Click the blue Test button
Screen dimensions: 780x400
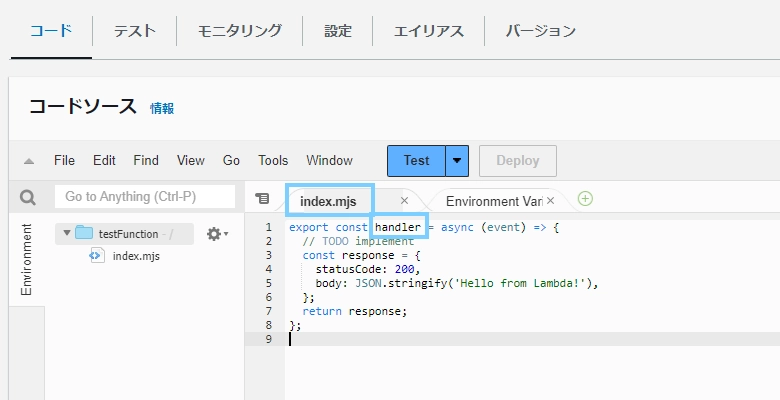coord(416,161)
